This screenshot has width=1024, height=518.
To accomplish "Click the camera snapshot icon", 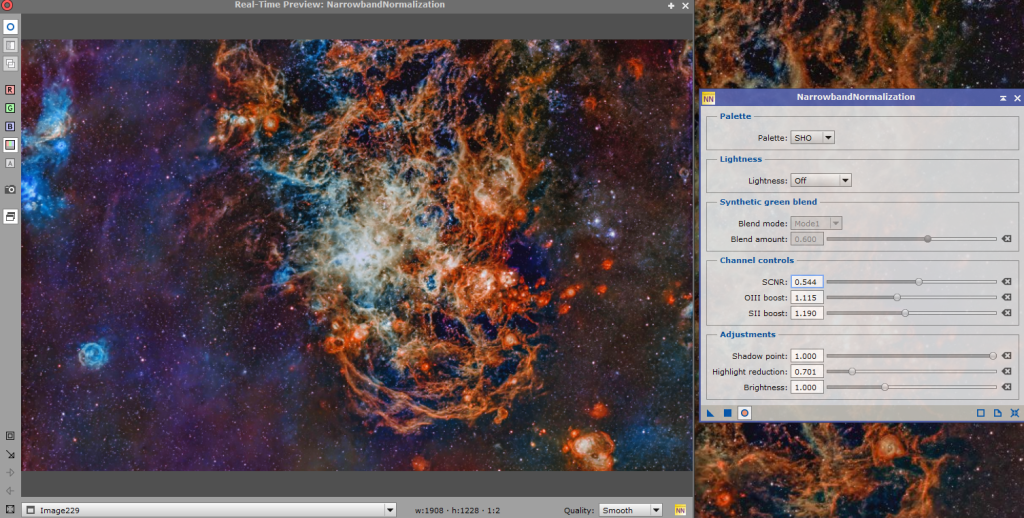I will [10, 189].
